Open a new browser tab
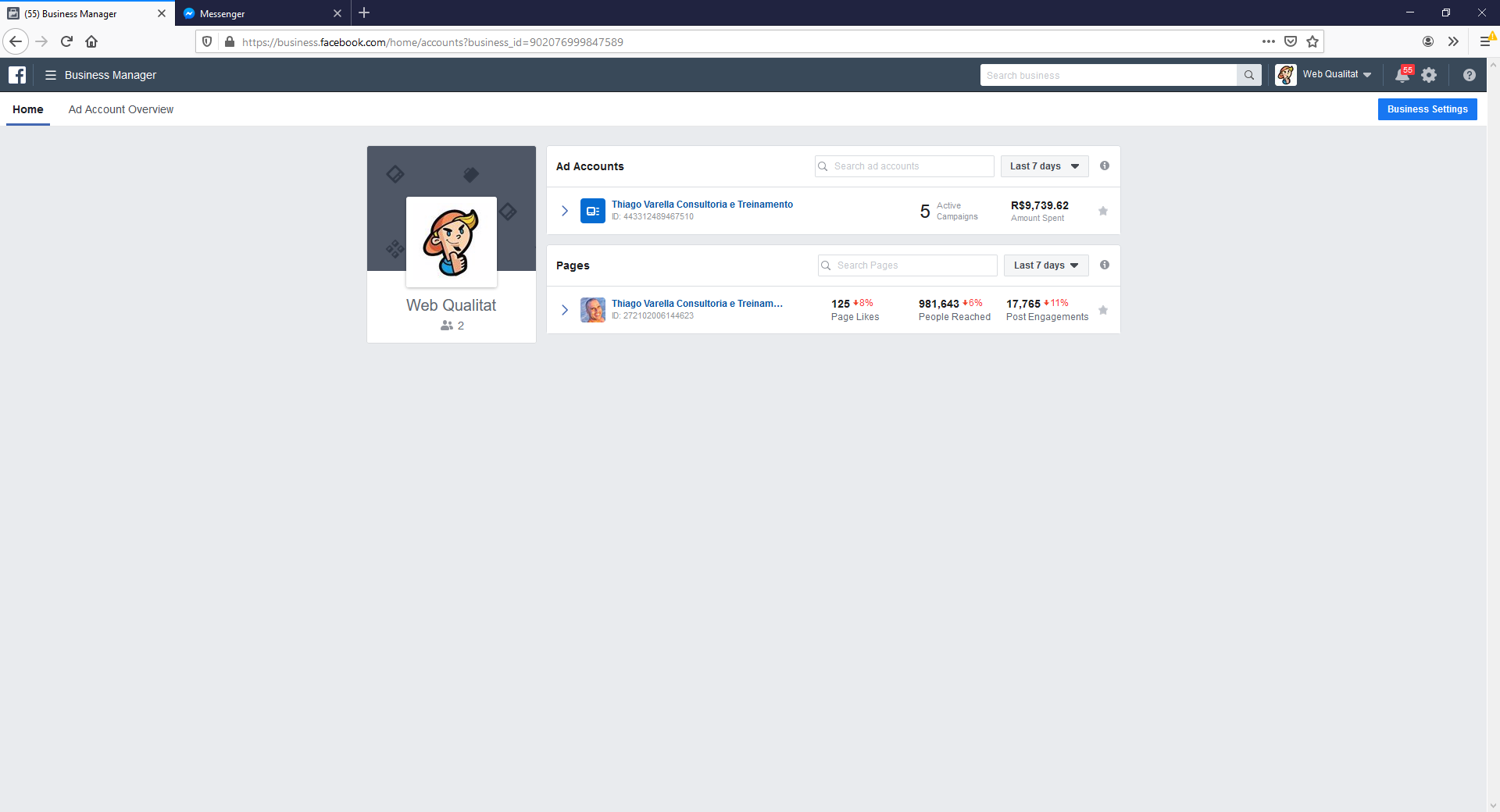The image size is (1500, 812). [364, 12]
